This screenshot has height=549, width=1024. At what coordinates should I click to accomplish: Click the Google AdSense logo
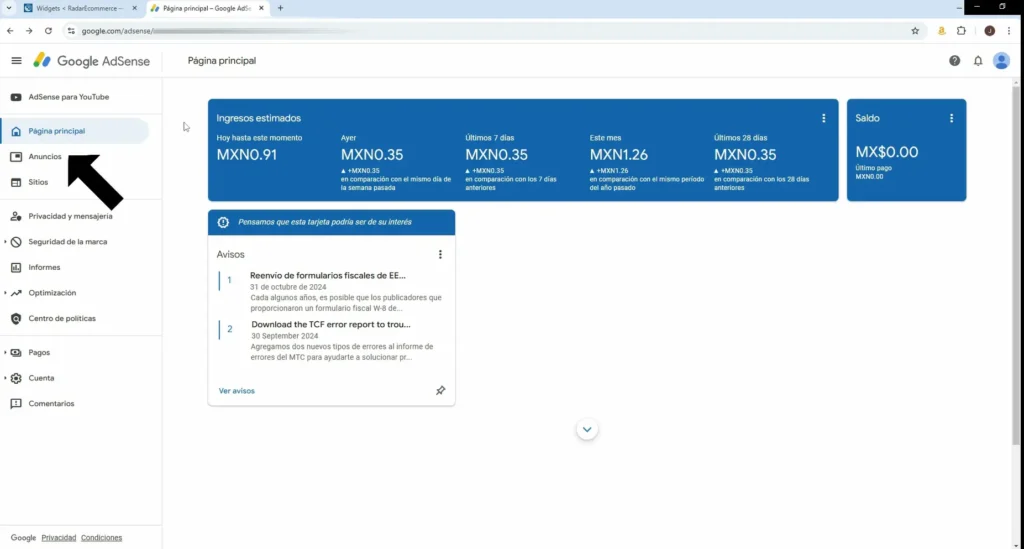point(91,61)
